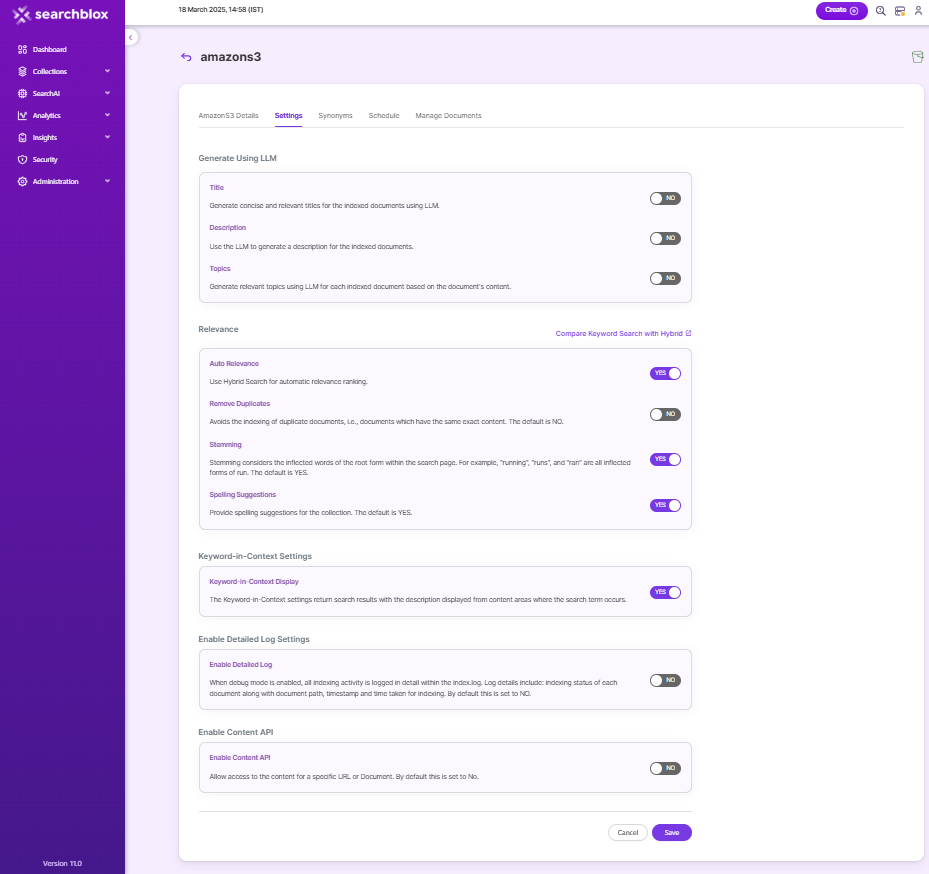Click the Spelling Suggestions label
Viewport: 929px width, 874px height.
(242, 495)
